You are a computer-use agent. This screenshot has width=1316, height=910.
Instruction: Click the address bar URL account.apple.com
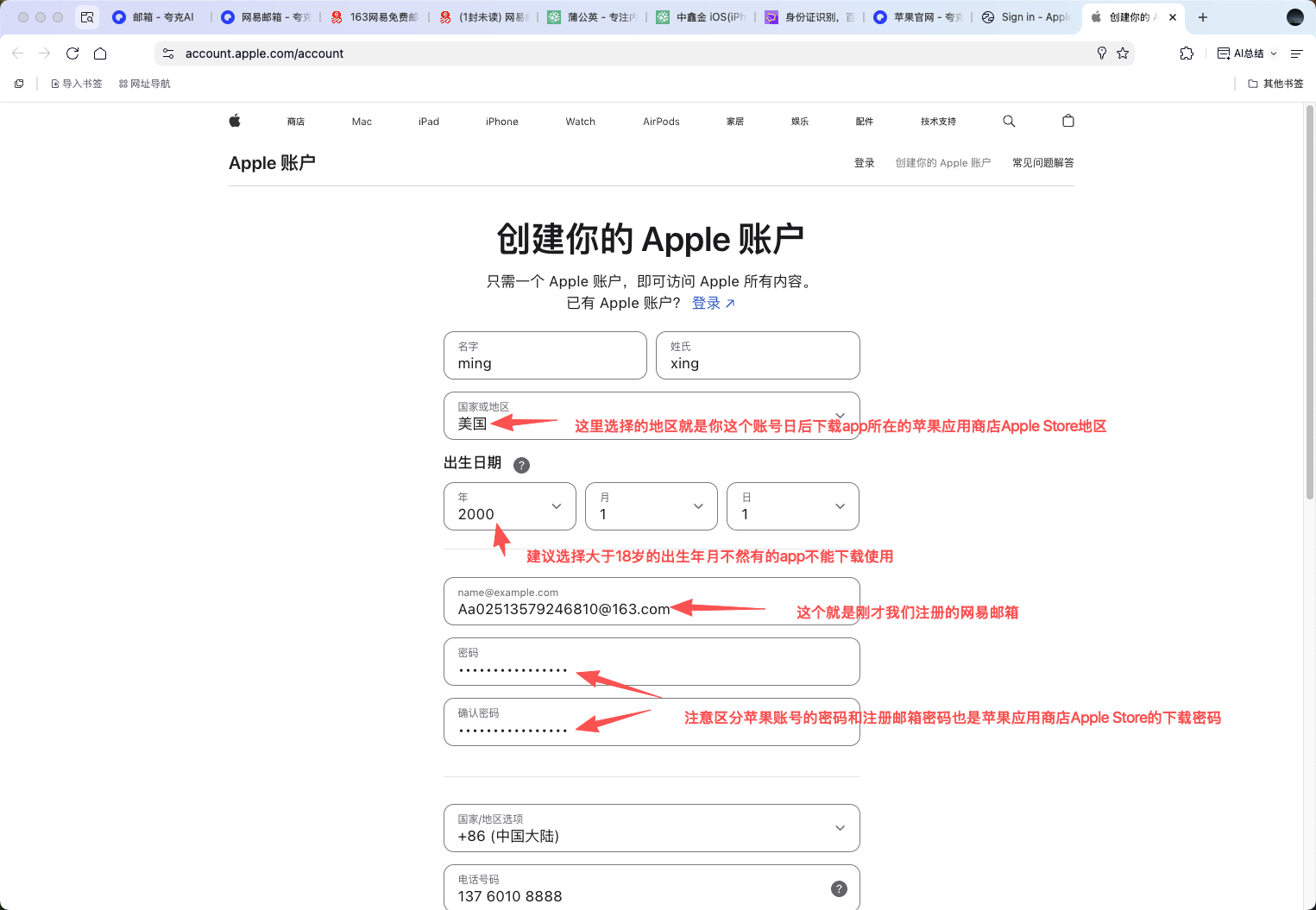click(264, 53)
